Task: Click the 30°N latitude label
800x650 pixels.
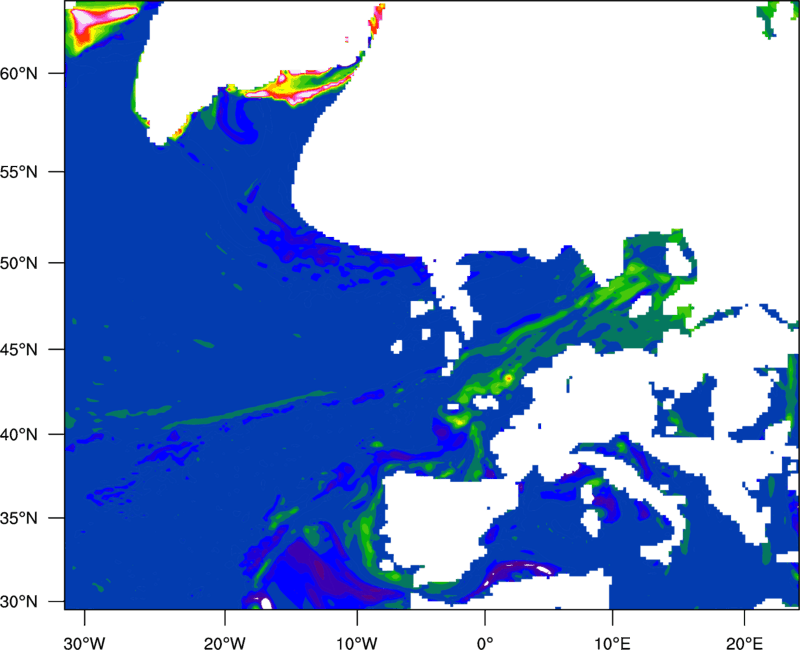Action: pyautogui.click(x=19, y=602)
